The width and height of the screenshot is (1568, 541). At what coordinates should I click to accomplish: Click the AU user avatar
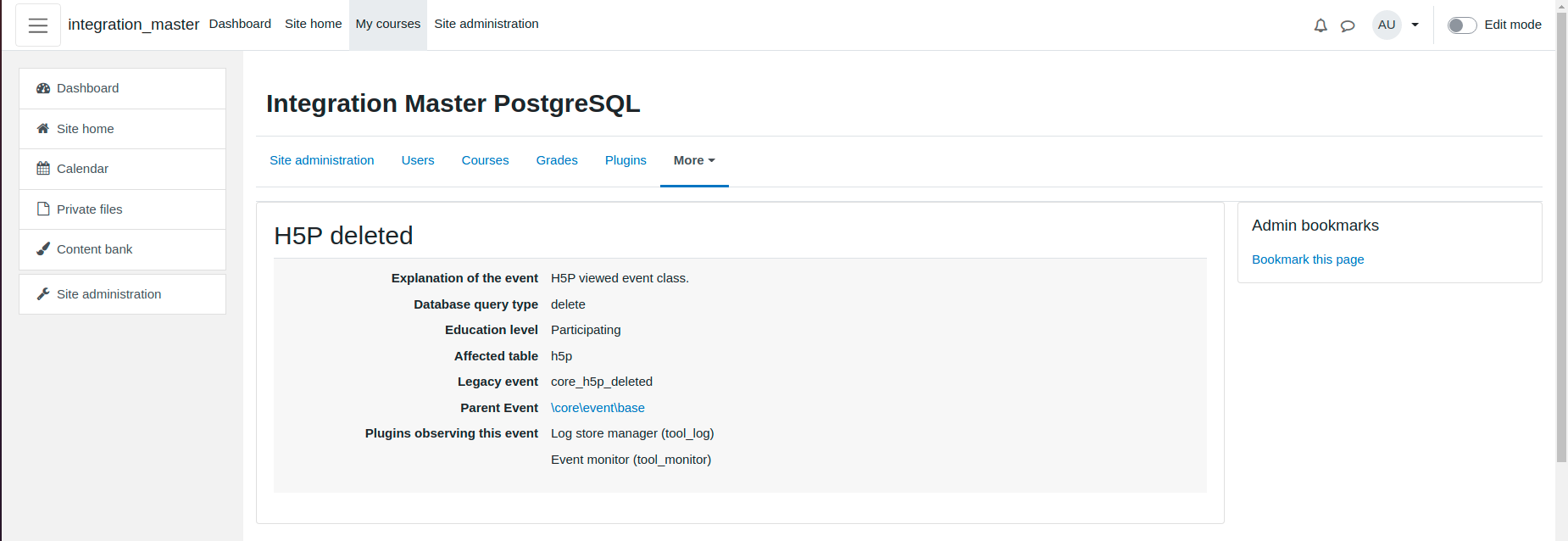click(1387, 25)
